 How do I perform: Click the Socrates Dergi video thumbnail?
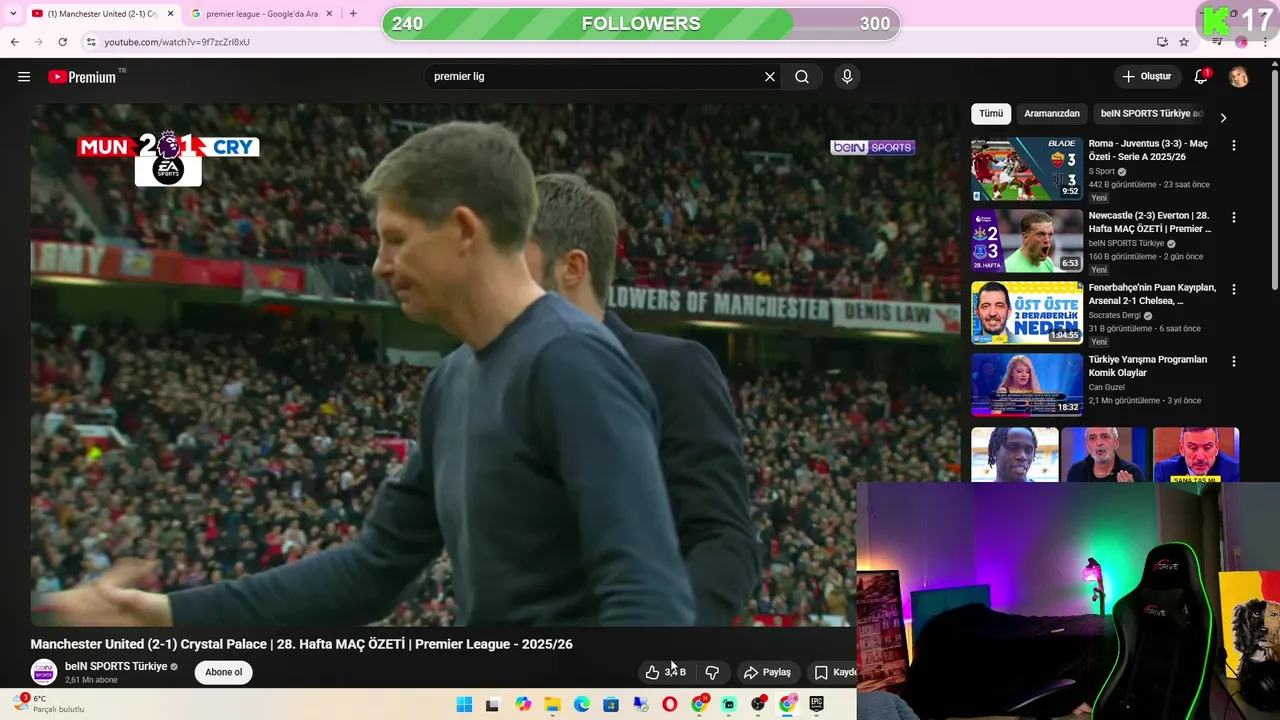coord(1027,313)
